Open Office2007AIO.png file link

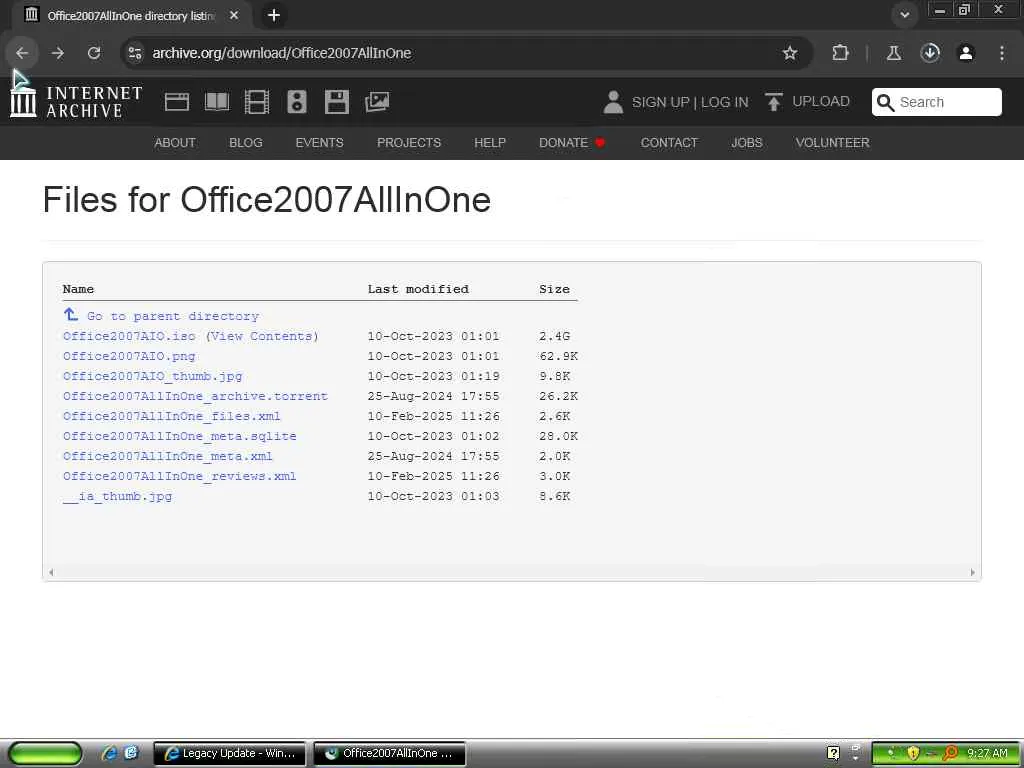click(x=129, y=357)
